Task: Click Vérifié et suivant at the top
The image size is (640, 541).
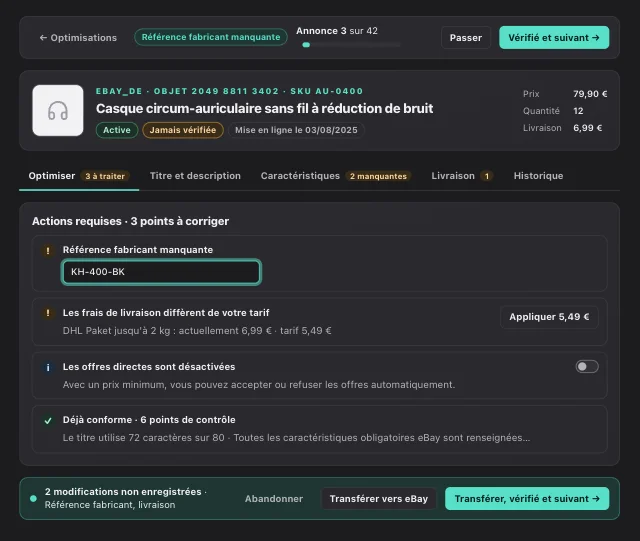Action: point(554,38)
